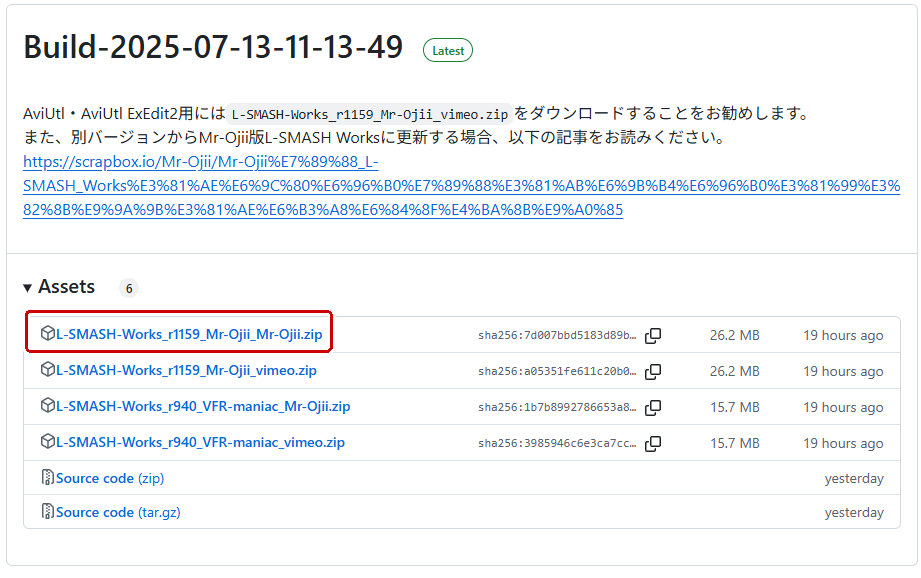Download L-SMASH-Works_r940_VFR-maniac_Mr-Ojii.zip asset

coord(203,406)
